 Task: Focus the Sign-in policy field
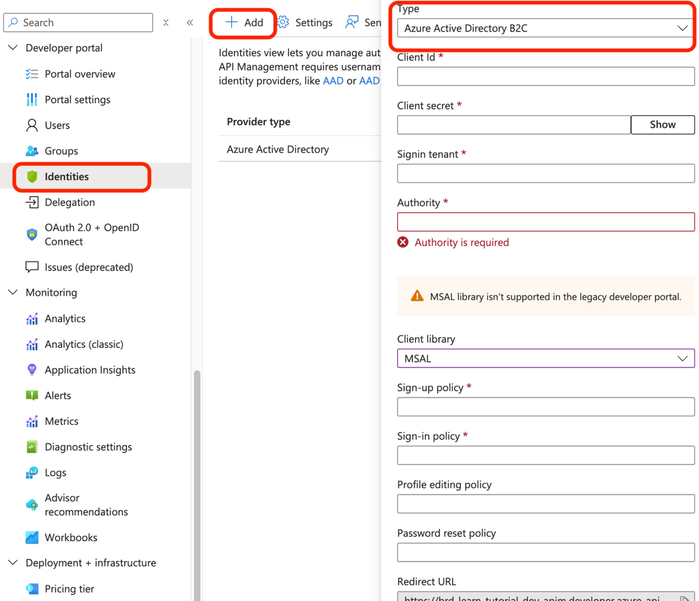coord(546,455)
